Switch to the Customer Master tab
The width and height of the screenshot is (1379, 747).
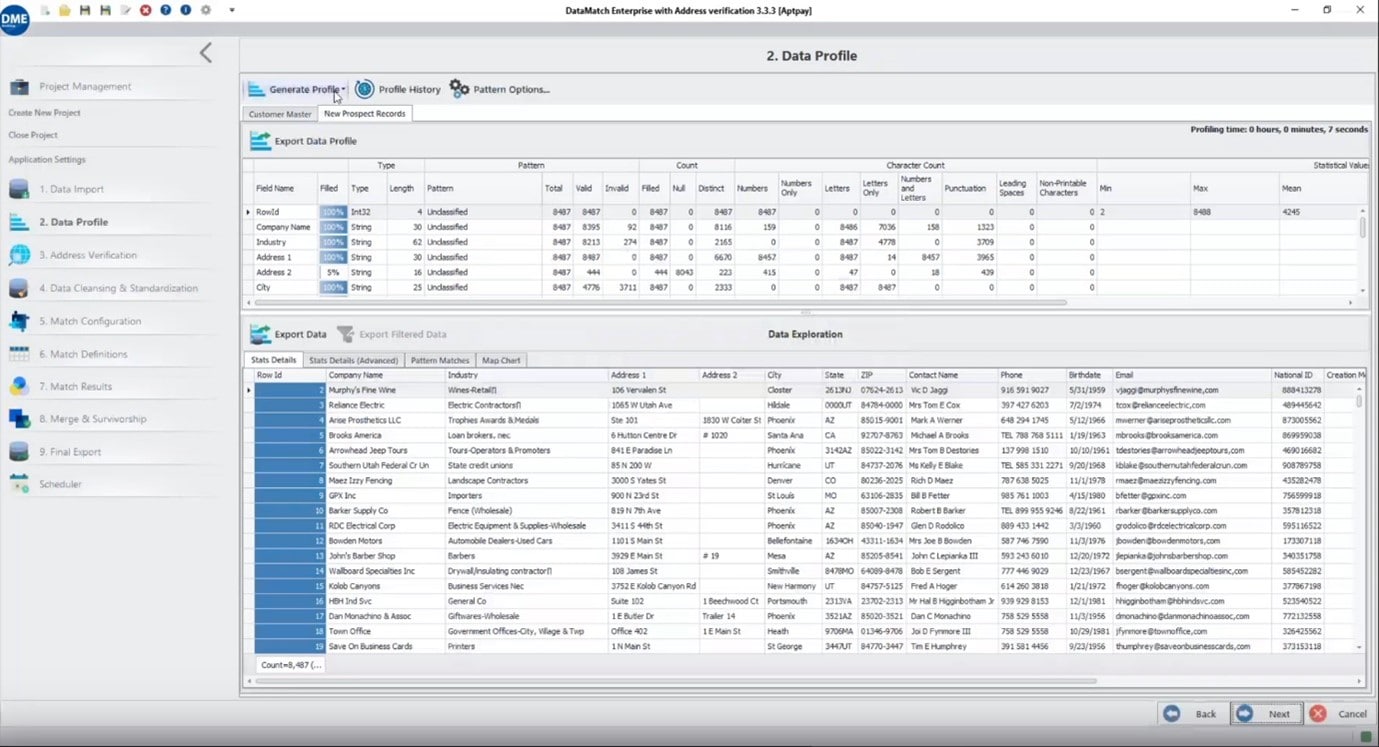(280, 114)
